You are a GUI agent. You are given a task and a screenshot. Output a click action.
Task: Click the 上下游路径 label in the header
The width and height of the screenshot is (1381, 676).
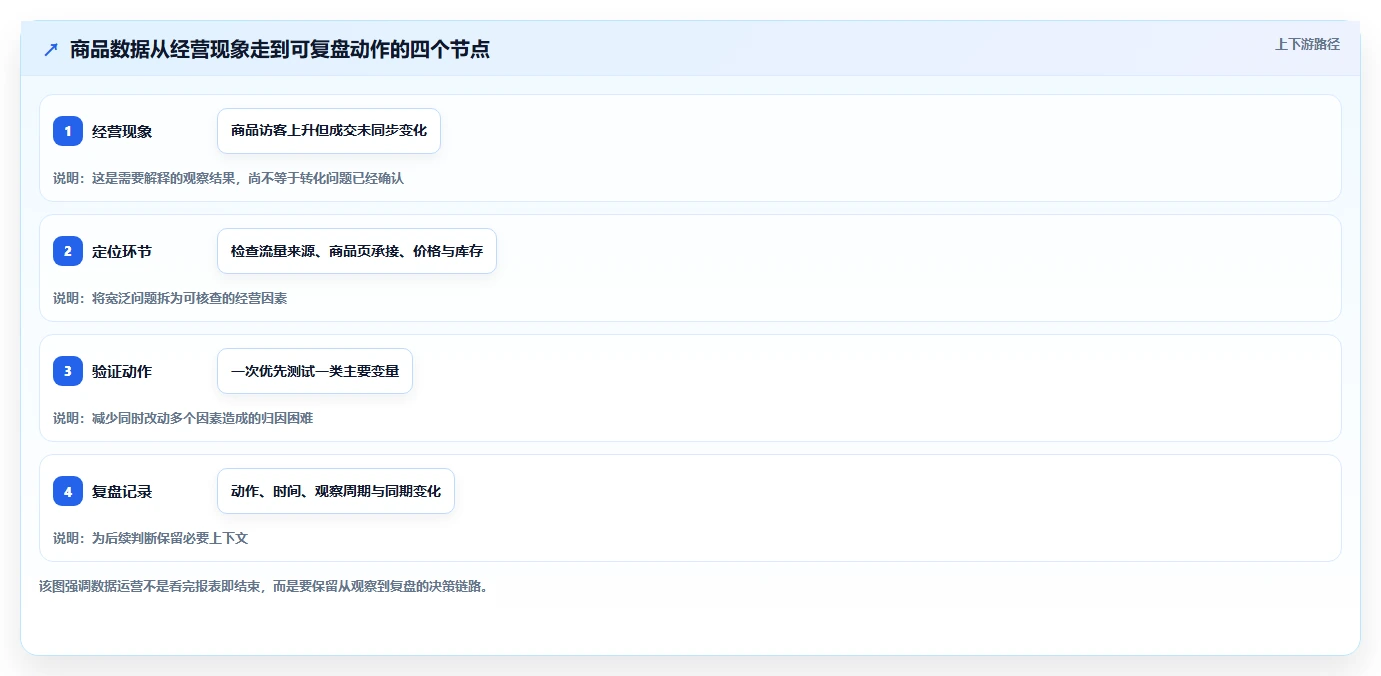coord(1307,44)
